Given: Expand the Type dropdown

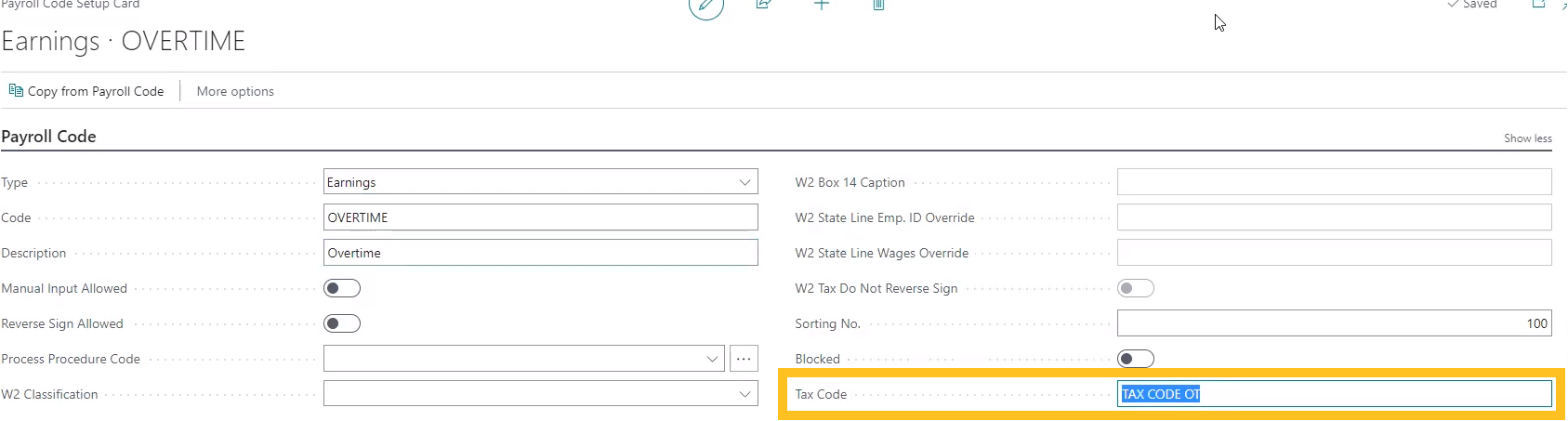Looking at the screenshot, I should point(744,182).
